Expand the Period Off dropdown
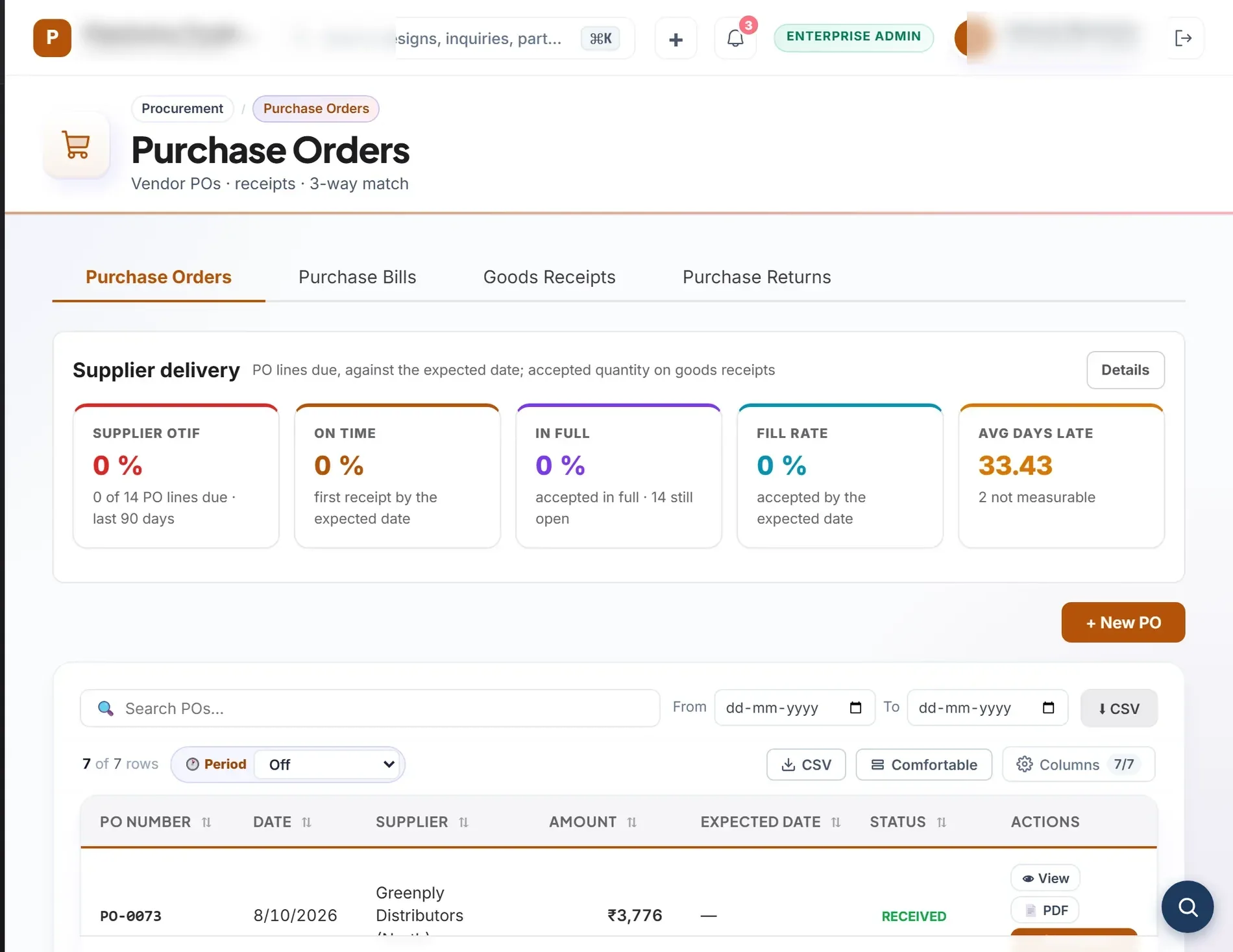This screenshot has width=1233, height=952. click(328, 764)
